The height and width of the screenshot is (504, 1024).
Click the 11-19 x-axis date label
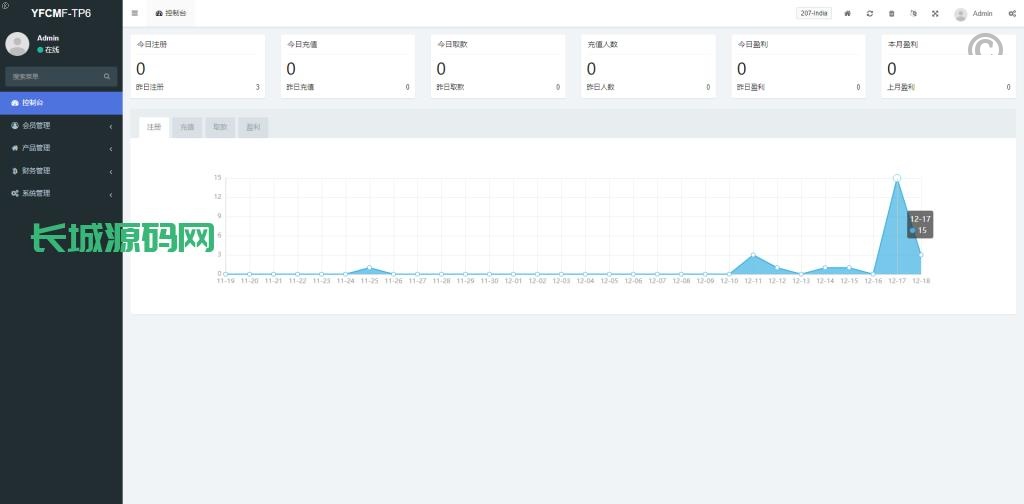[225, 281]
